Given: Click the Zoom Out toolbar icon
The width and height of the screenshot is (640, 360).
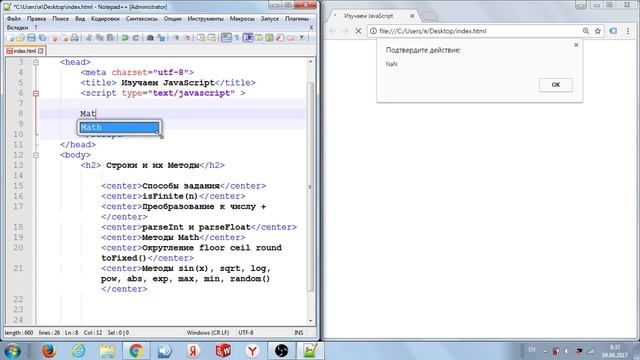Looking at the screenshot, I should click(187, 38).
